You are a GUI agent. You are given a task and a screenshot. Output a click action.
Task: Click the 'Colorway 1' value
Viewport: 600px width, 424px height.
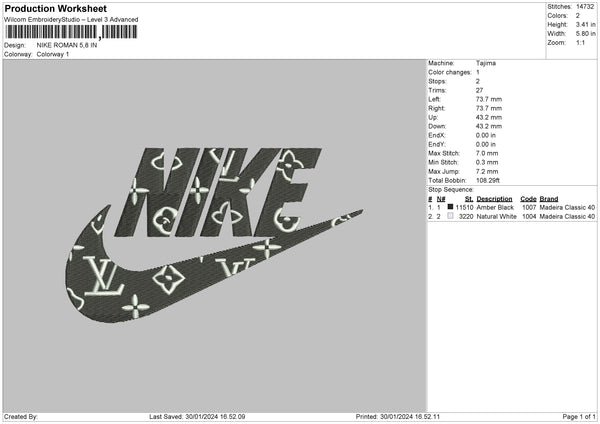pos(53,54)
